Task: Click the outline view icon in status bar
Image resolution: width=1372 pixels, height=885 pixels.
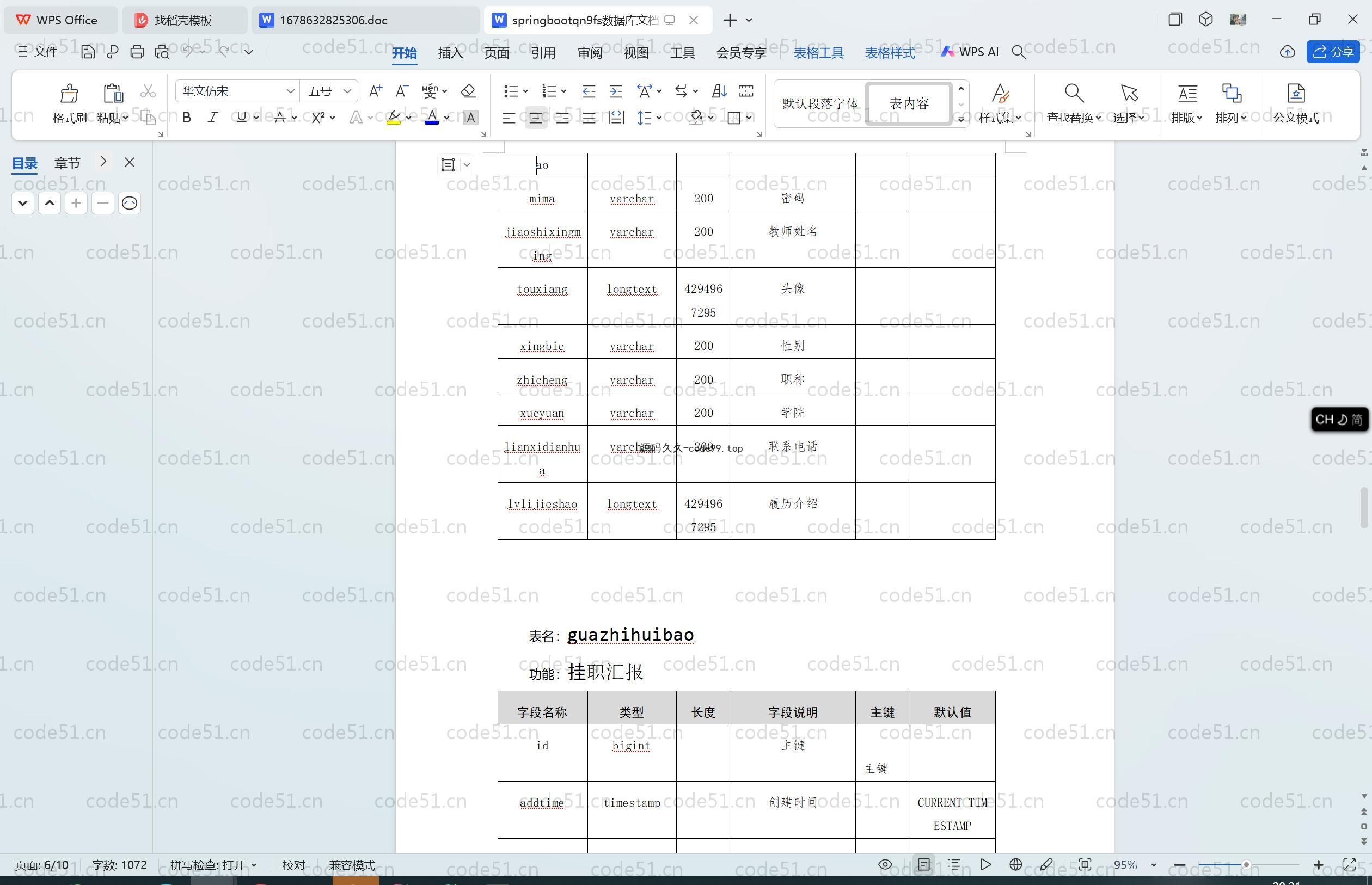Action: [954, 864]
